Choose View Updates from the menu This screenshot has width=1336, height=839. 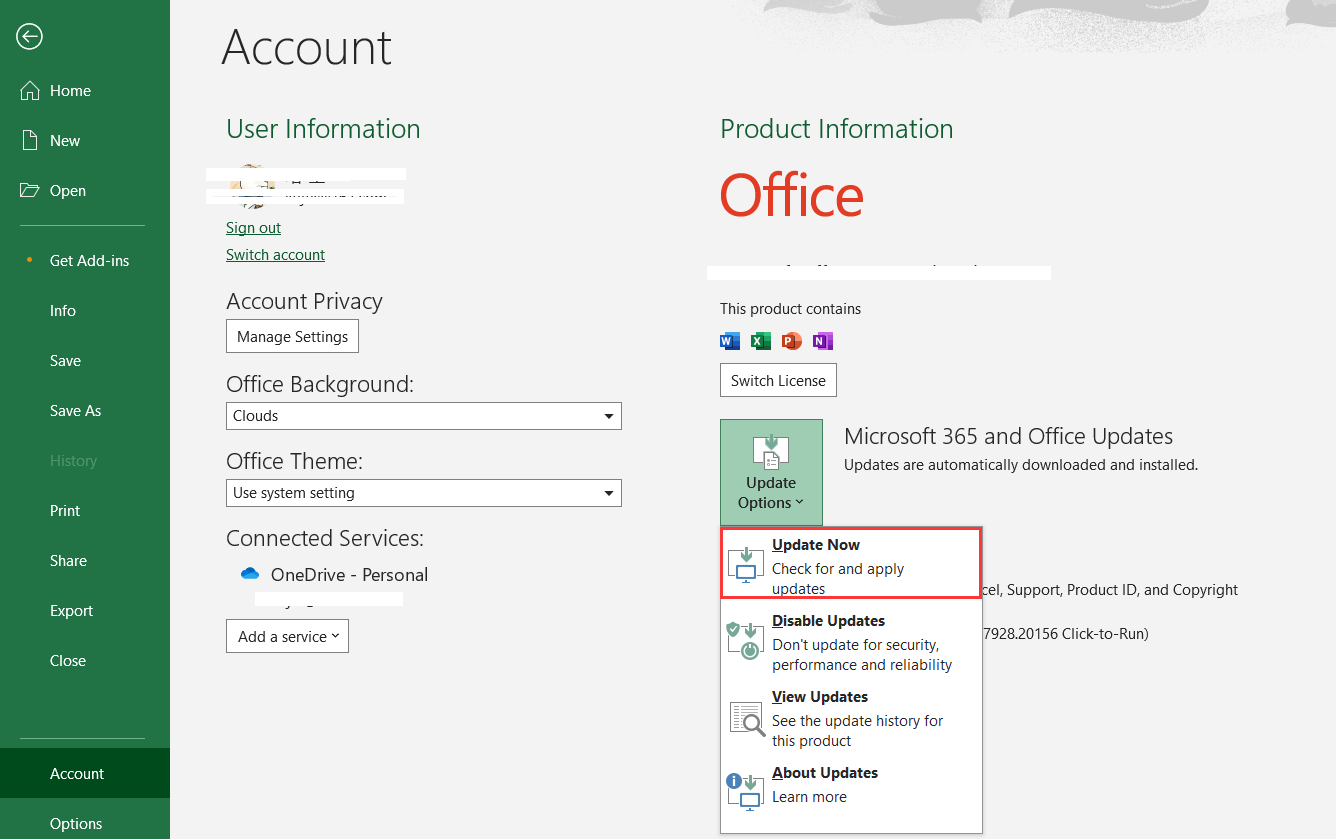click(850, 717)
